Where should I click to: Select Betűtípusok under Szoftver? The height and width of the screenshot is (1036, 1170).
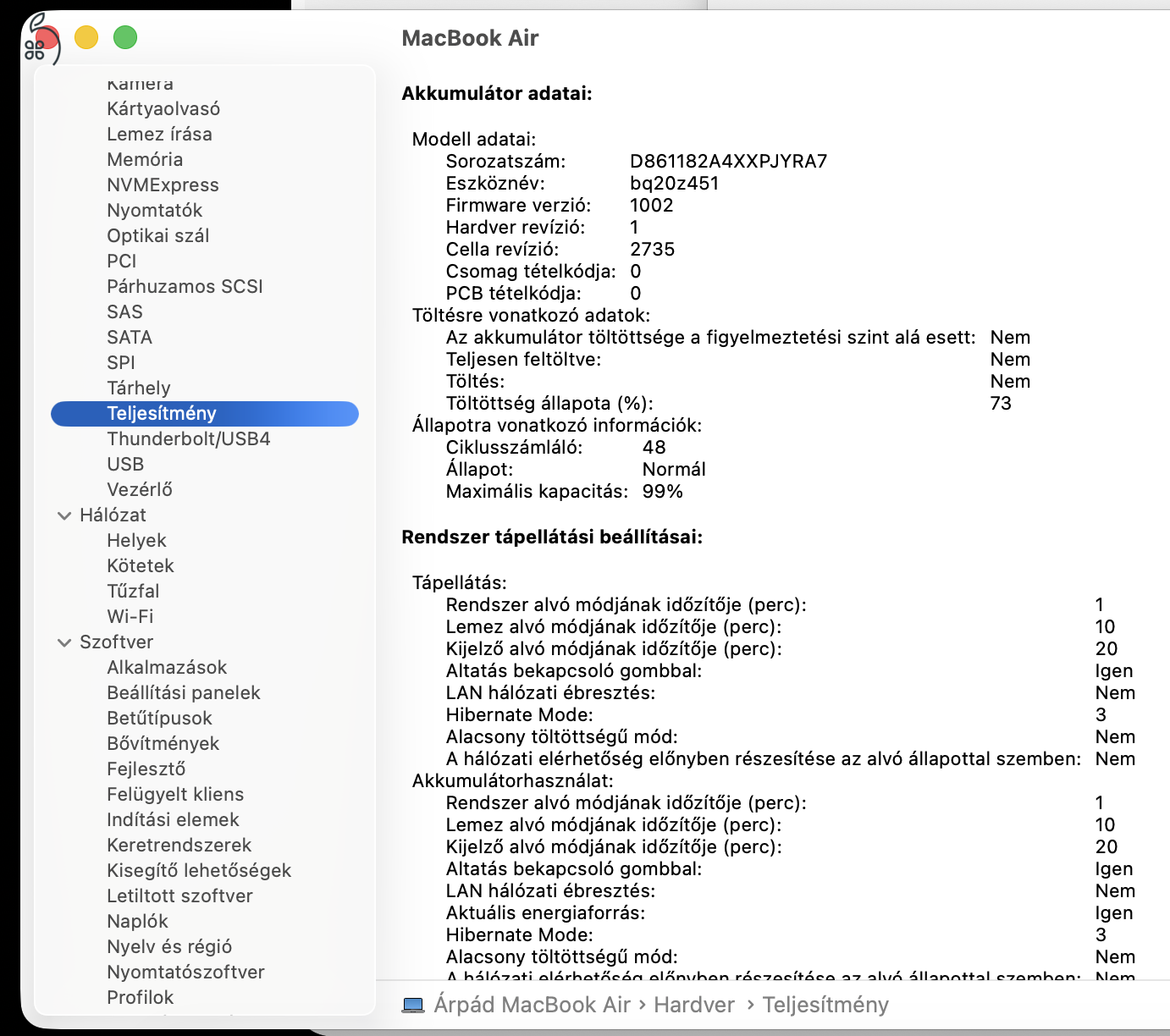[x=159, y=718]
